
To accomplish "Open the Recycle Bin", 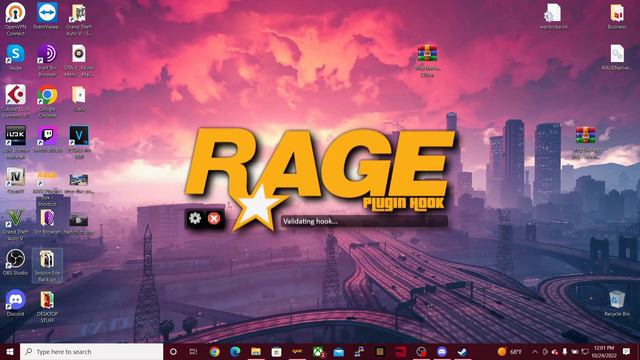I will point(617,303).
